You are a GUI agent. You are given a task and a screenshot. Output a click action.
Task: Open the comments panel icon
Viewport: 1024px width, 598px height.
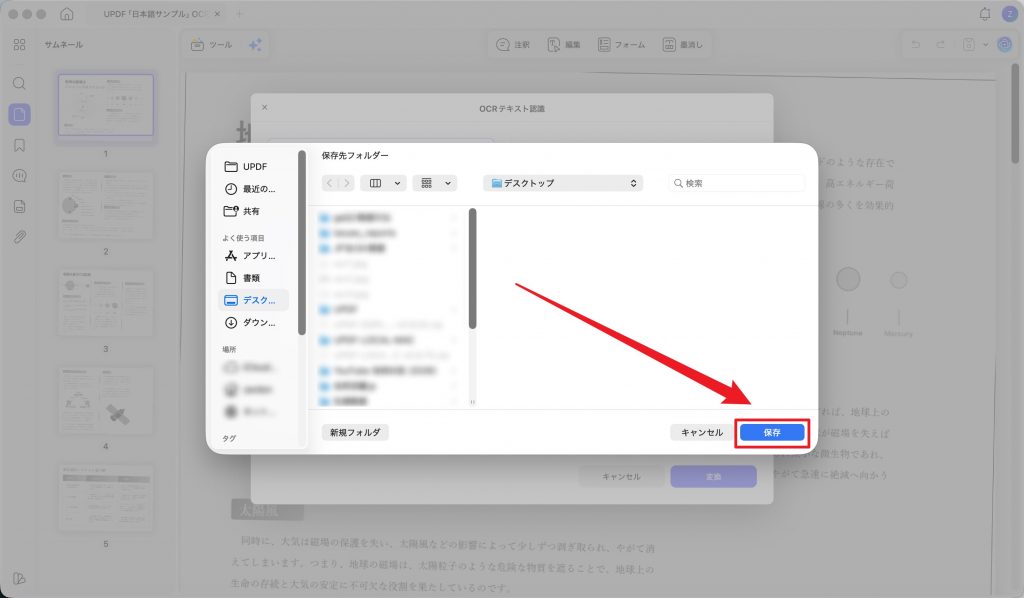click(x=20, y=176)
